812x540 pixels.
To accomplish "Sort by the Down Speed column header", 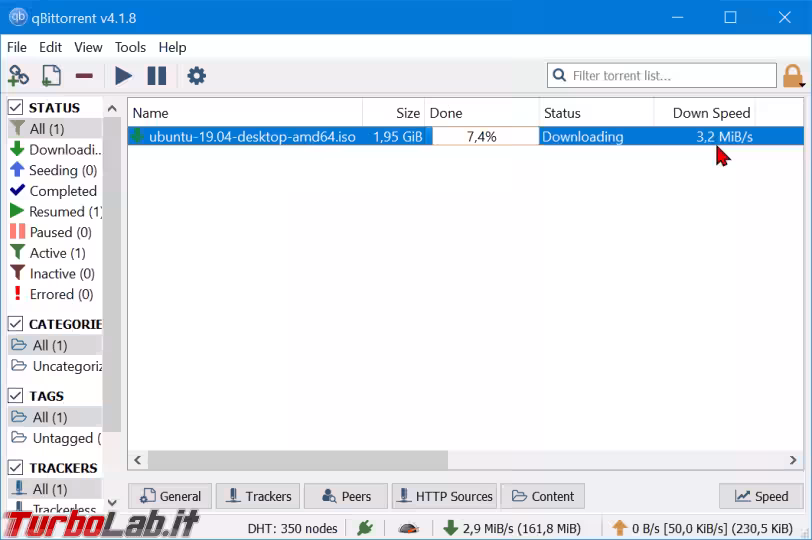I will click(x=705, y=113).
